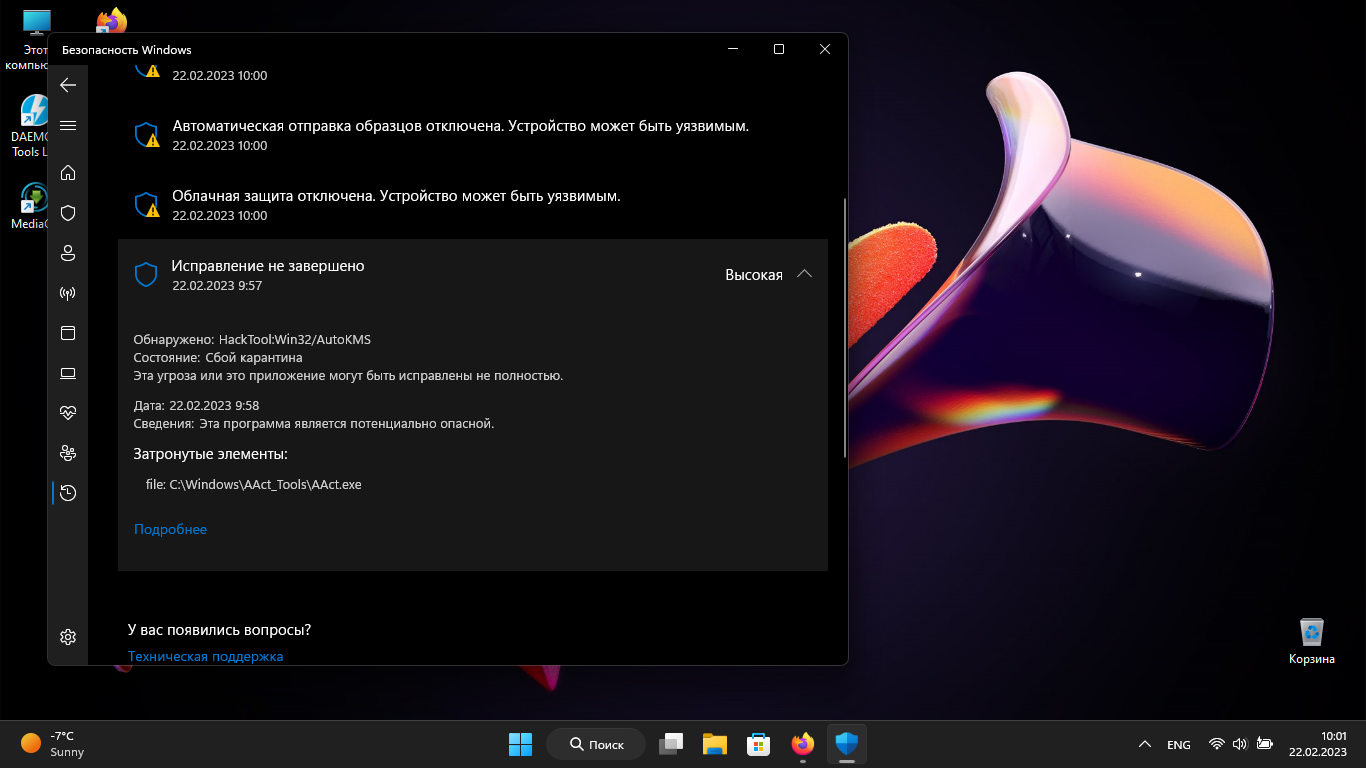Switch to Firefox in taskbar

point(802,744)
